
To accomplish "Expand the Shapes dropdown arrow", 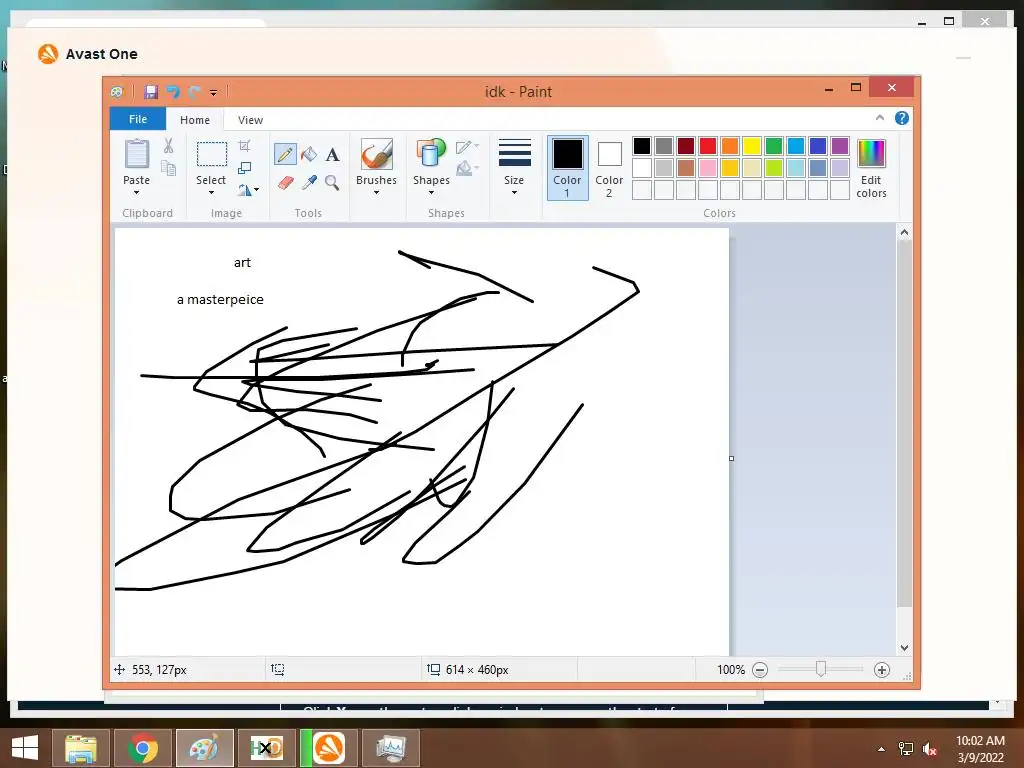I will [431, 193].
